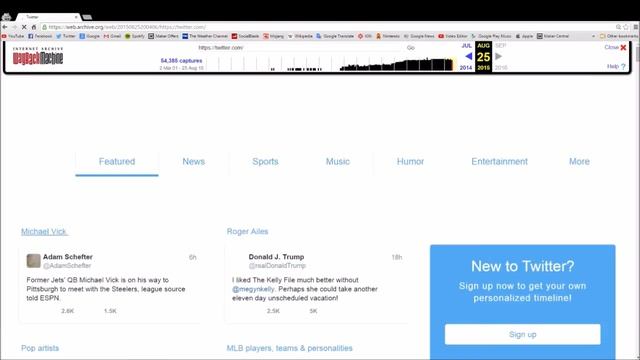Click the Wayback Machine logo
Image resolution: width=640 pixels, height=360 pixels.
(38, 56)
